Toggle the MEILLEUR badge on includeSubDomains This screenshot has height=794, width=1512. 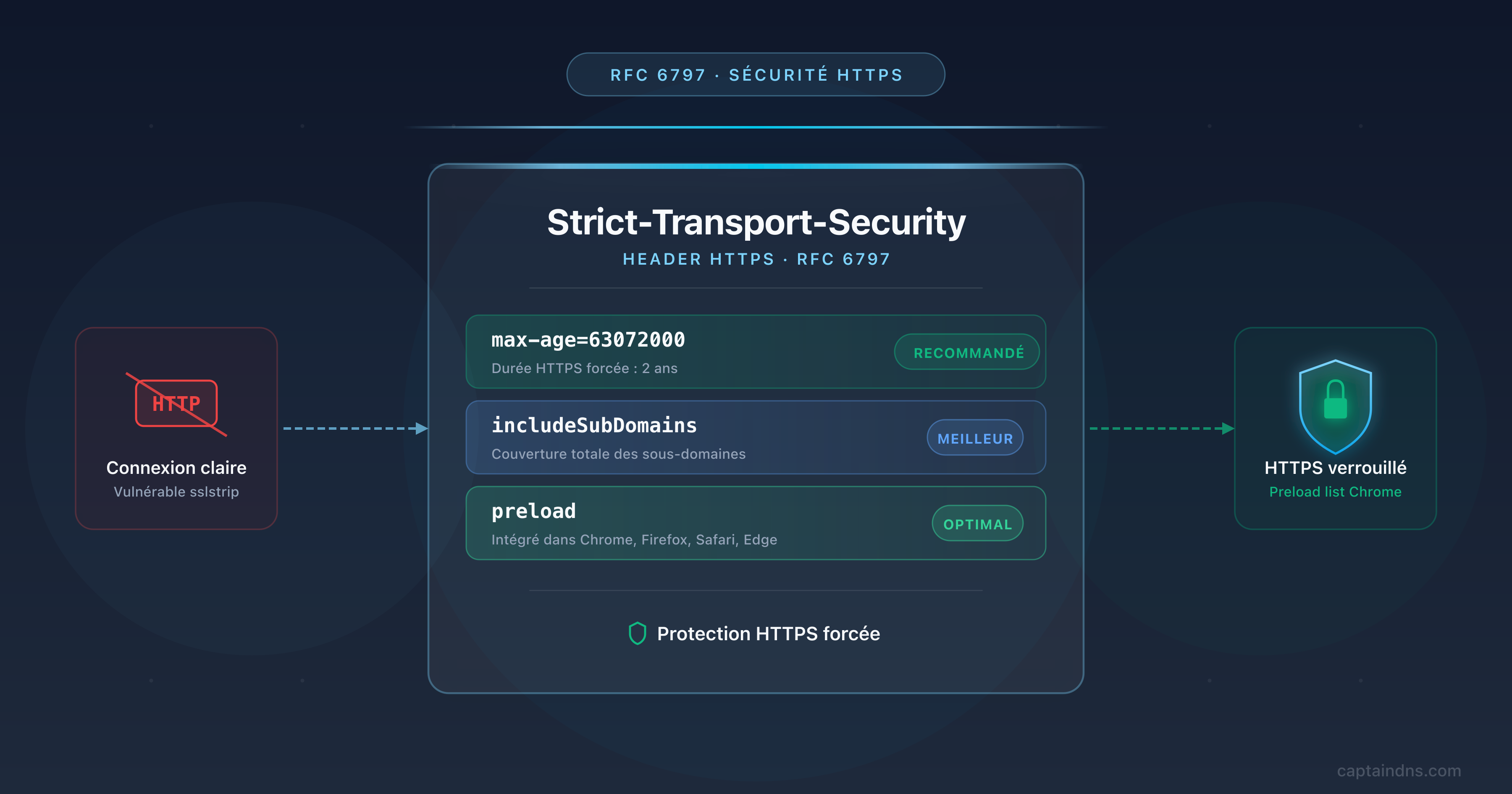point(974,437)
